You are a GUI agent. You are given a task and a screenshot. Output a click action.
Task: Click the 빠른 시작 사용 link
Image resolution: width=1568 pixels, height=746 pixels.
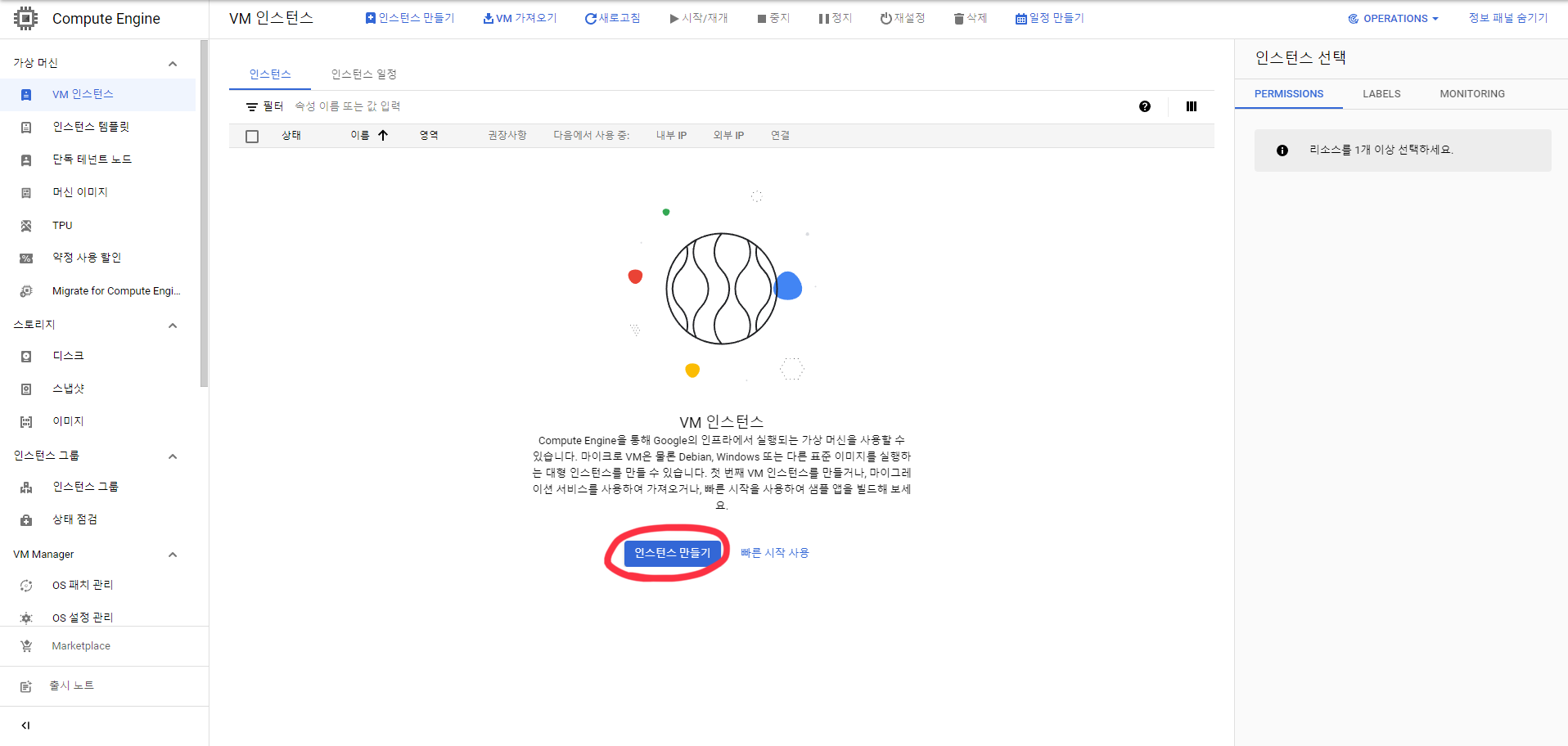[775, 553]
